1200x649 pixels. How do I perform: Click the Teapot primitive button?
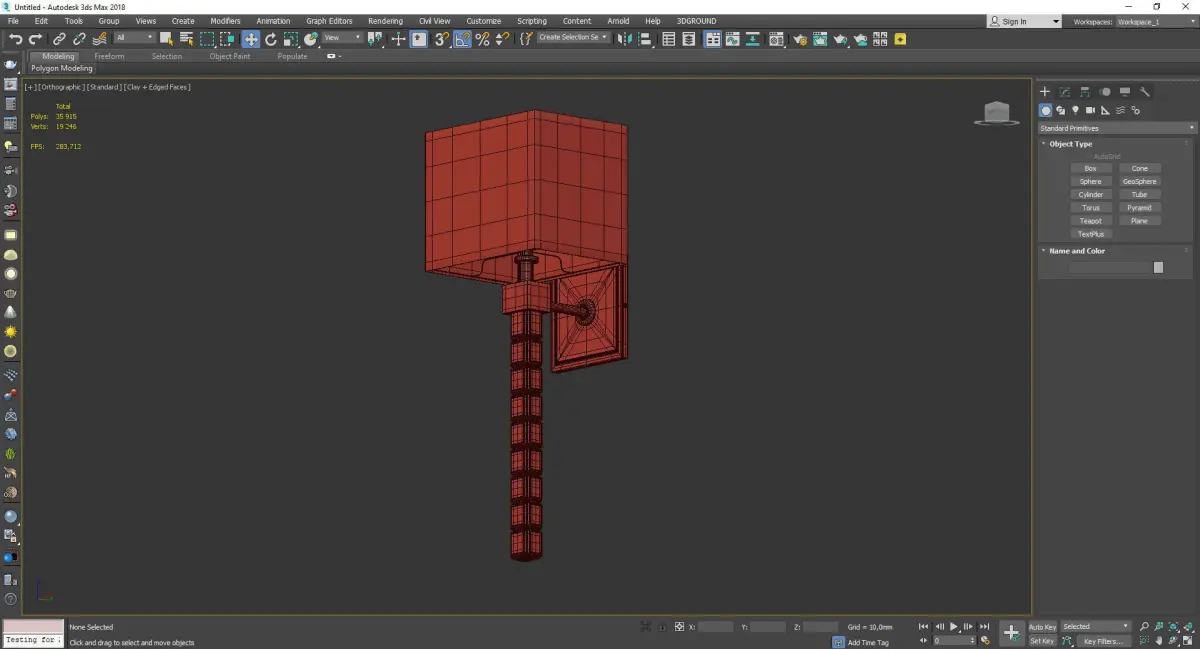click(1090, 221)
